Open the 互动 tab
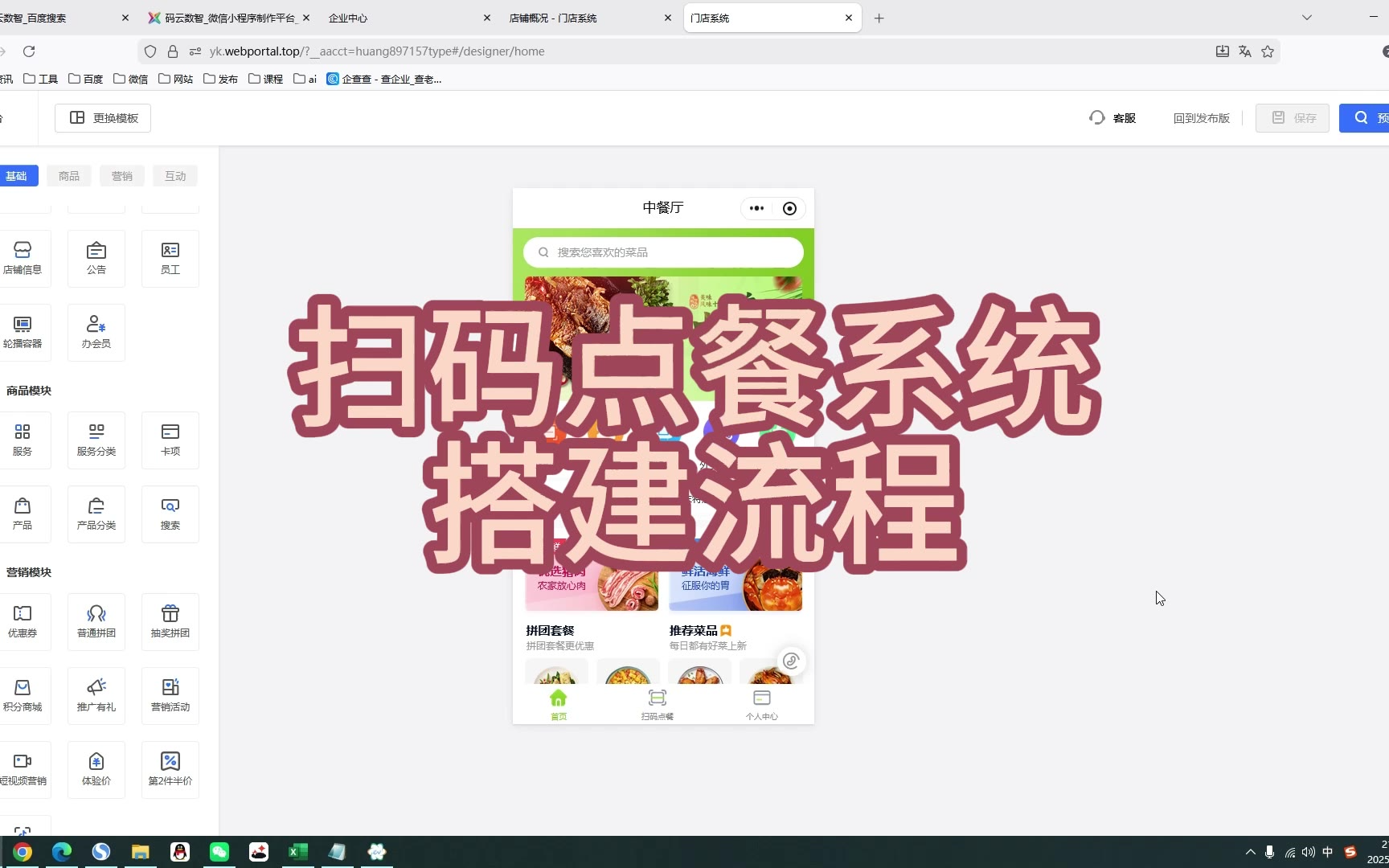The height and width of the screenshot is (868, 1389). (175, 176)
